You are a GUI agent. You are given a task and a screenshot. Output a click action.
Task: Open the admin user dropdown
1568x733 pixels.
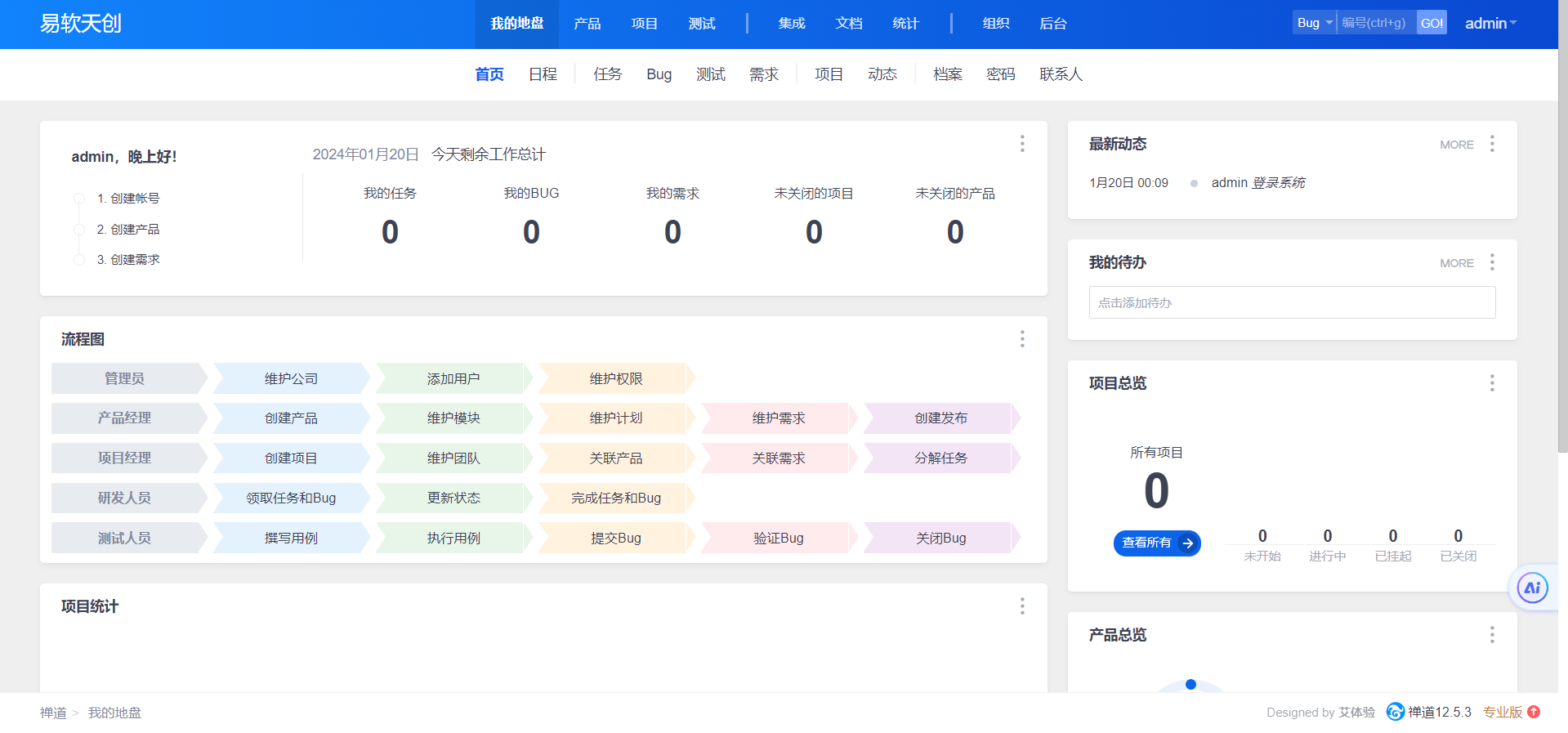click(1490, 24)
